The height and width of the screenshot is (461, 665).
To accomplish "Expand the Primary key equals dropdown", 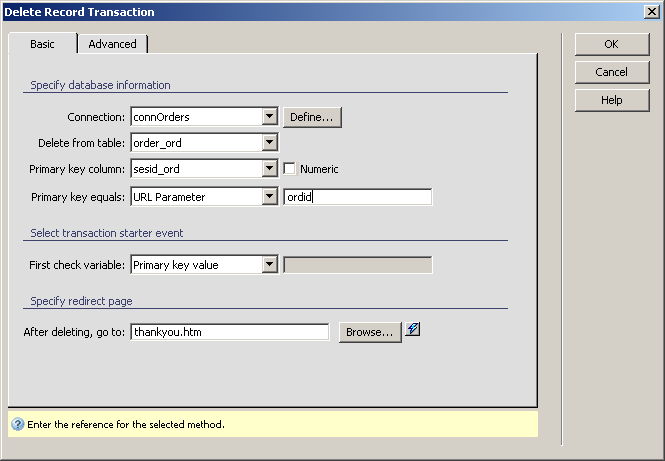I will click(x=269, y=197).
